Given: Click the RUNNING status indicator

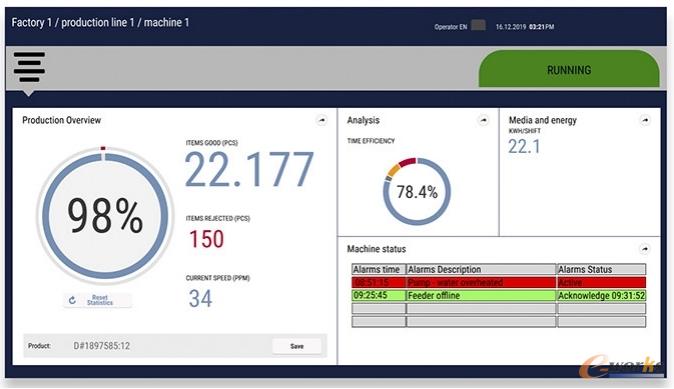Looking at the screenshot, I should (x=569, y=69).
